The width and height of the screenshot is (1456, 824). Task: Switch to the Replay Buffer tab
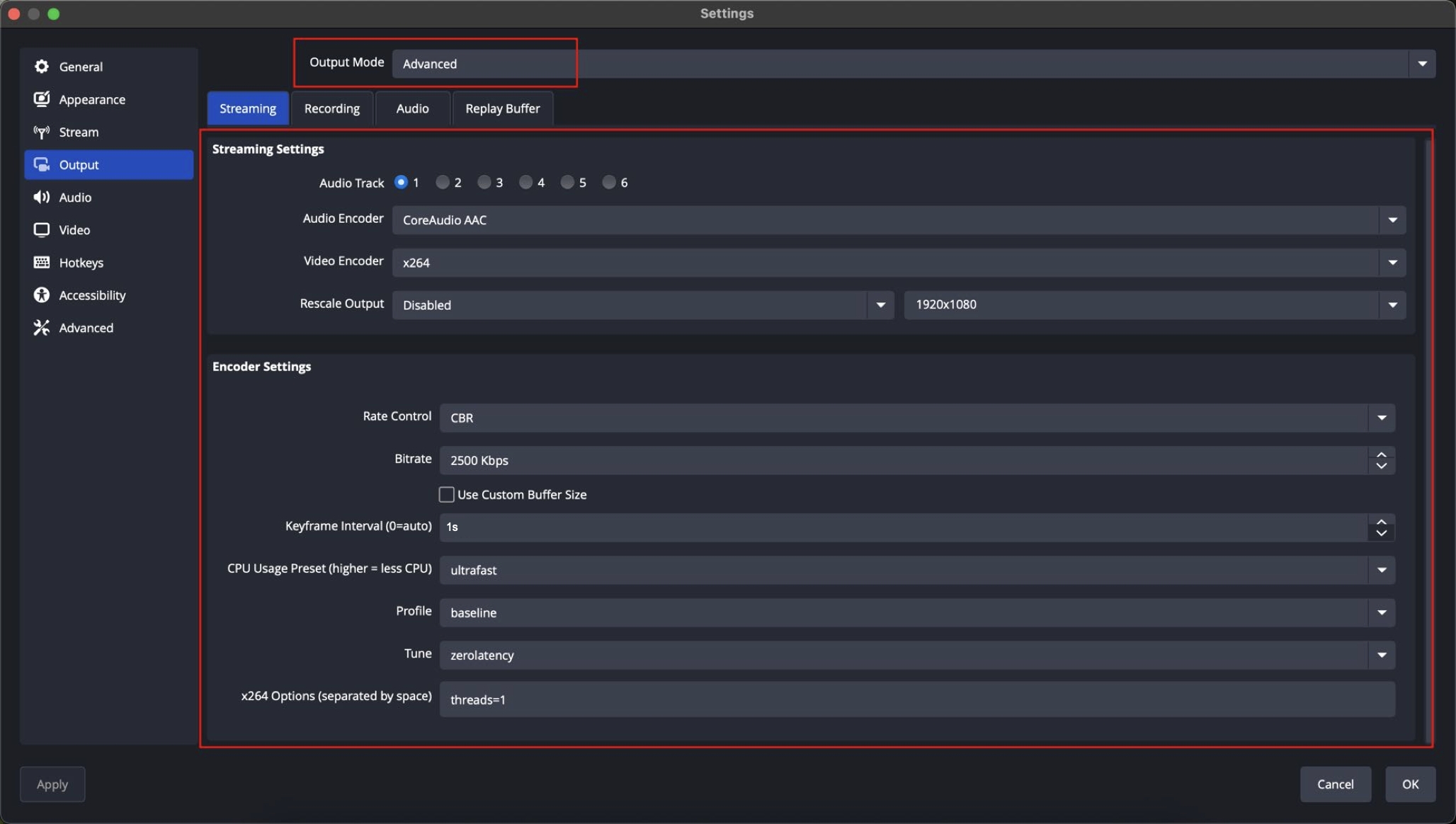point(502,108)
